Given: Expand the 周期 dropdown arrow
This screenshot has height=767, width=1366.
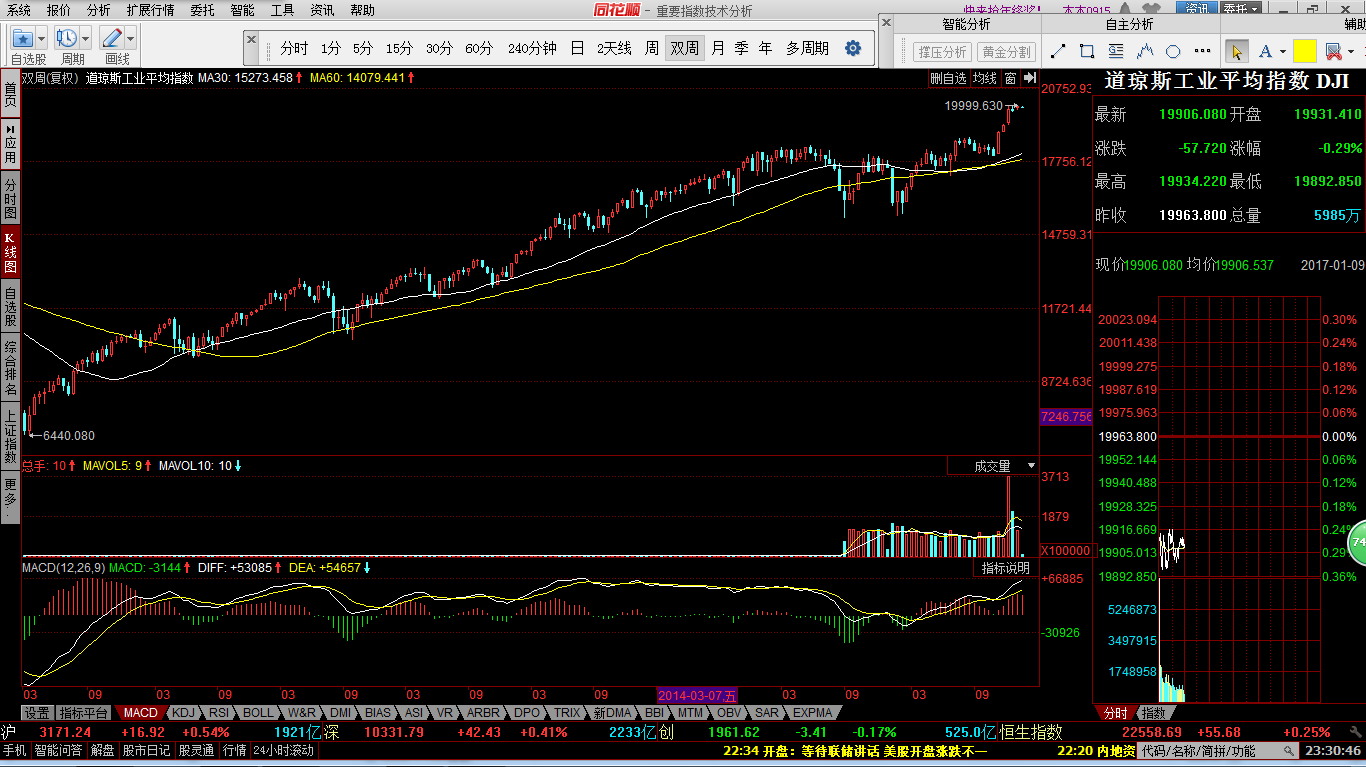Looking at the screenshot, I should [86, 38].
